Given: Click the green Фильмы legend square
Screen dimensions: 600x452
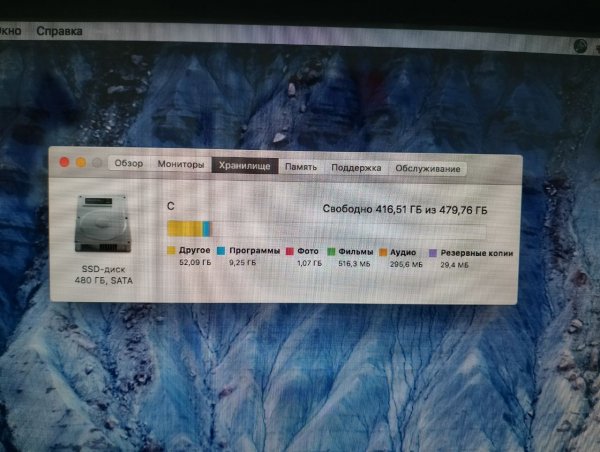Looking at the screenshot, I should tap(330, 253).
